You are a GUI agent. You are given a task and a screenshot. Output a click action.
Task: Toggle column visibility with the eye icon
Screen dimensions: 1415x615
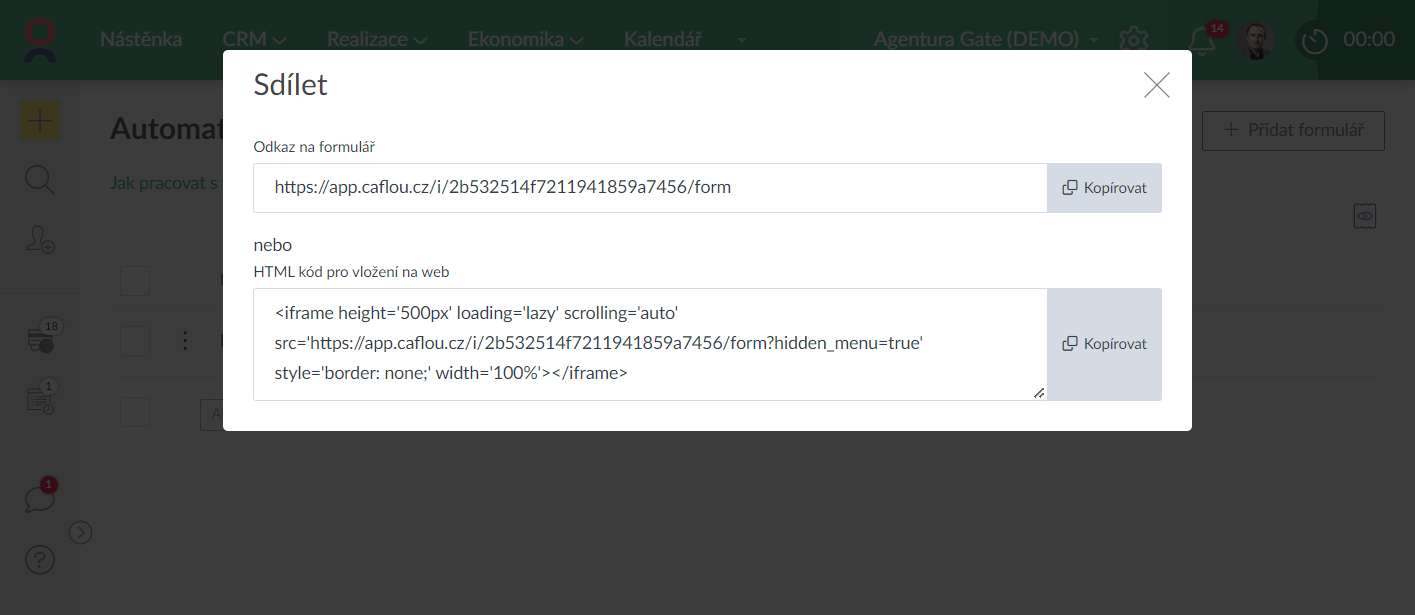[x=1365, y=215]
